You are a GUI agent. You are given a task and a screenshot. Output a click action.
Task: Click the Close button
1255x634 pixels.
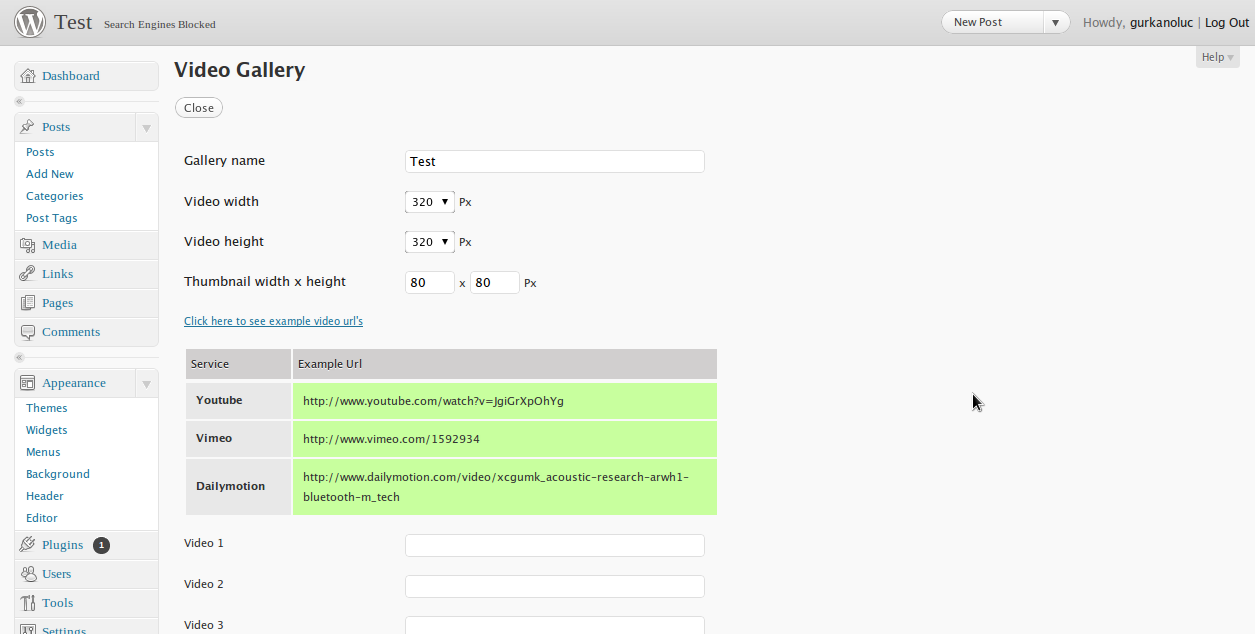coord(199,108)
